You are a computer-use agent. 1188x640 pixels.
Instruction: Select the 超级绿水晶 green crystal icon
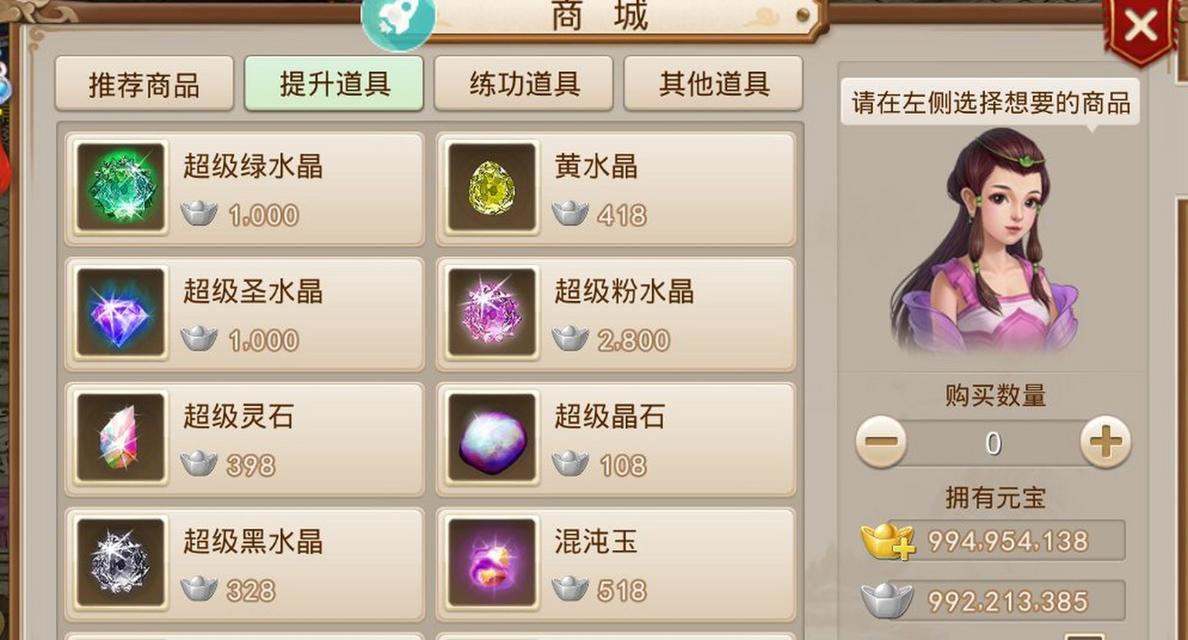point(121,187)
